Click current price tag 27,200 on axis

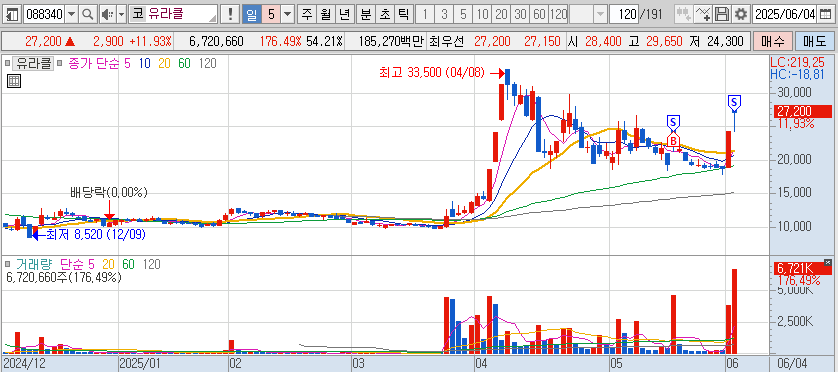point(803,111)
